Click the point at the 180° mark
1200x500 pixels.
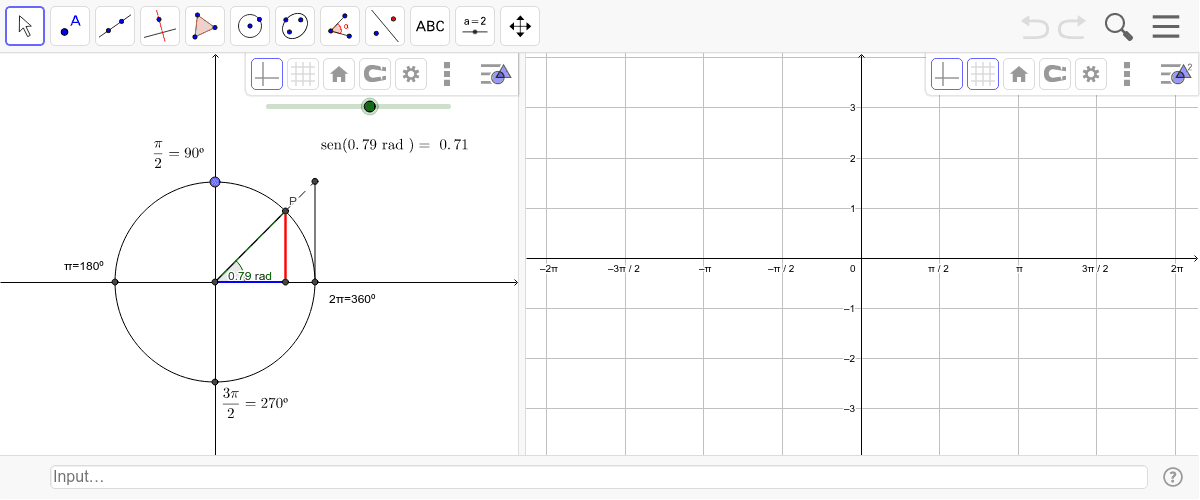[115, 282]
